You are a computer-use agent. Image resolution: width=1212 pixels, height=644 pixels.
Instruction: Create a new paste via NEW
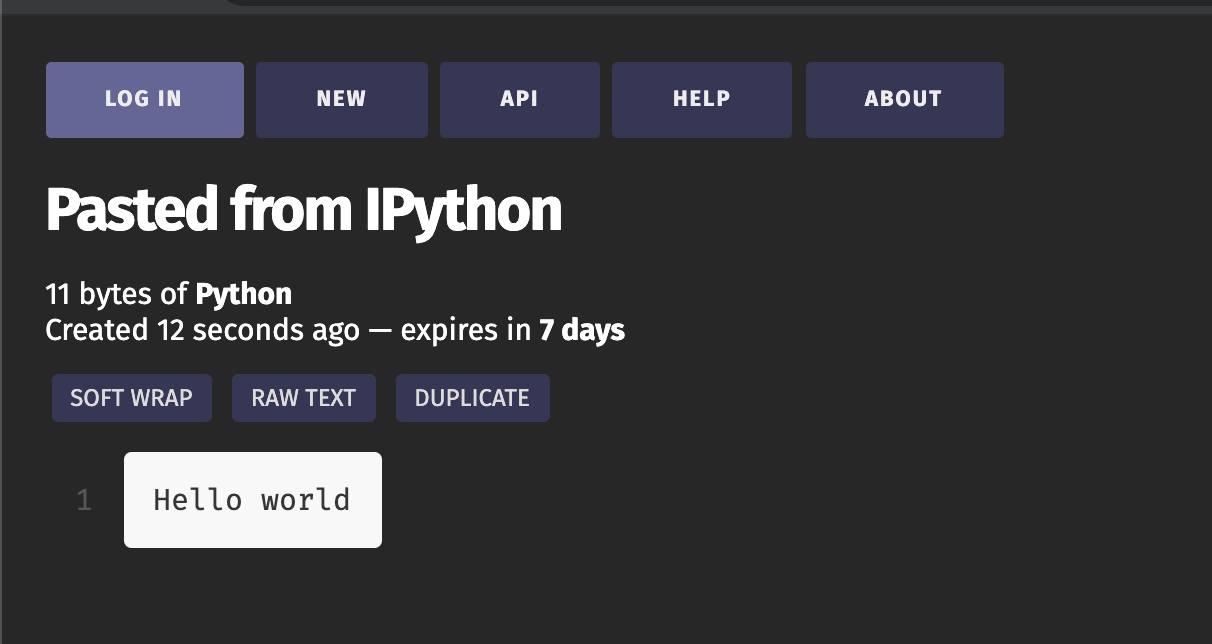[x=341, y=99]
